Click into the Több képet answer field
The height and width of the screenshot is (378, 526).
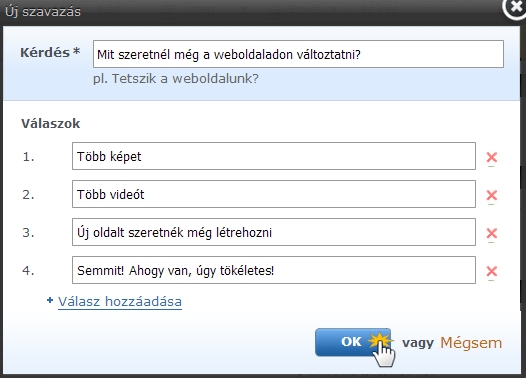pos(274,156)
